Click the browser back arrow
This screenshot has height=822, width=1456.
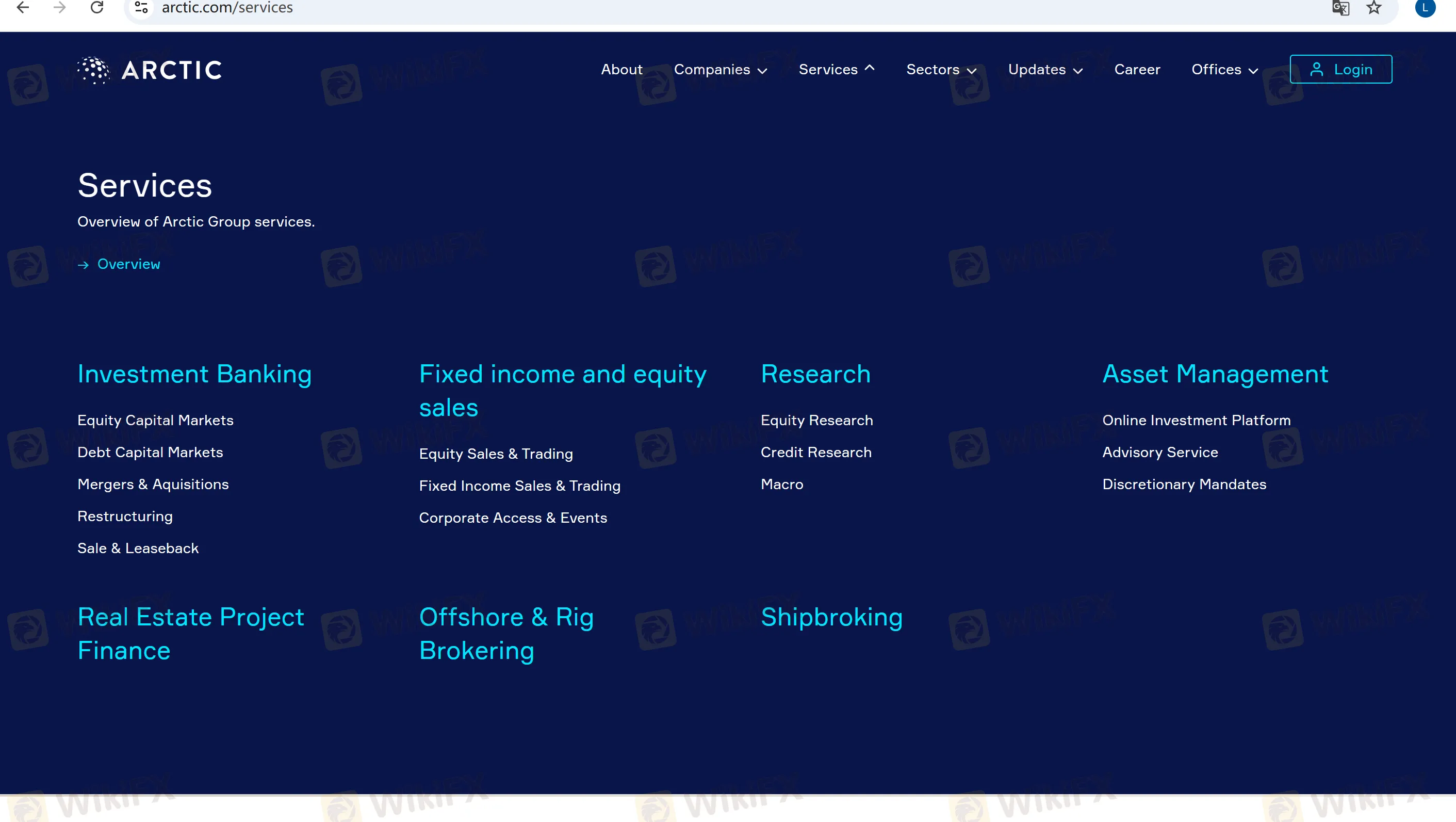coord(23,7)
